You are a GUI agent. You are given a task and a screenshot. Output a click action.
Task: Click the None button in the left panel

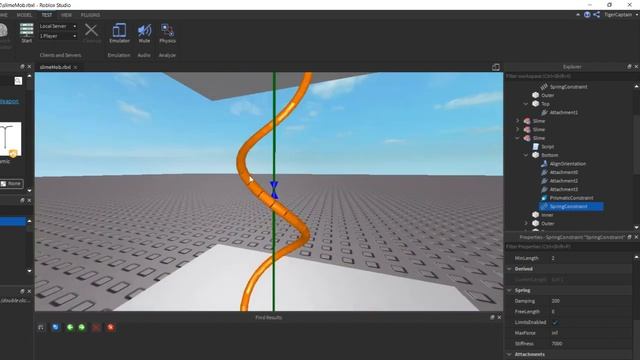[11, 184]
